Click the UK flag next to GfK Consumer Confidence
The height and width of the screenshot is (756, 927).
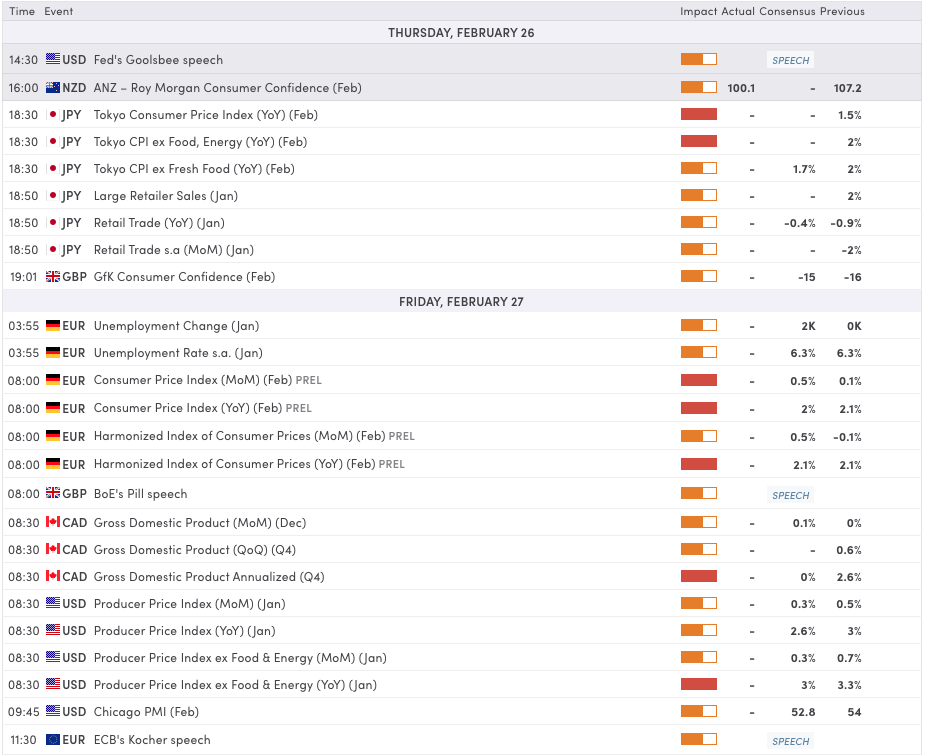tap(55, 276)
